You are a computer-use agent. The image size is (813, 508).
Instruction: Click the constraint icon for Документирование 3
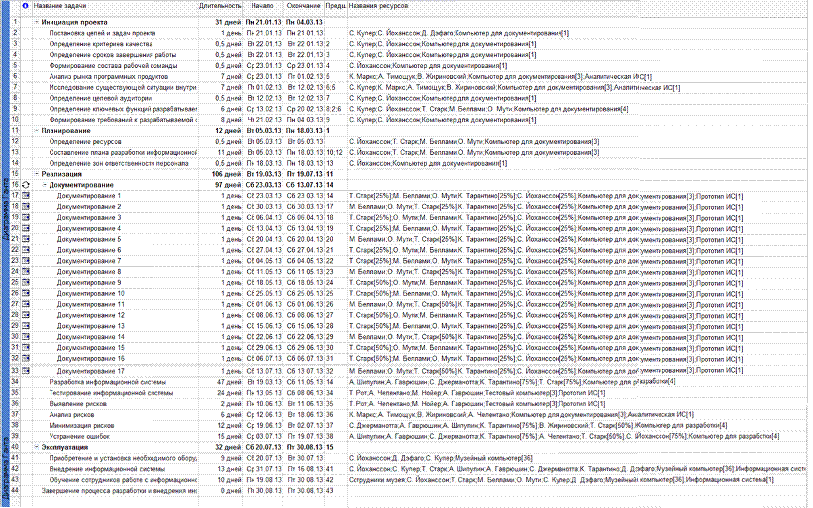[x=26, y=218]
